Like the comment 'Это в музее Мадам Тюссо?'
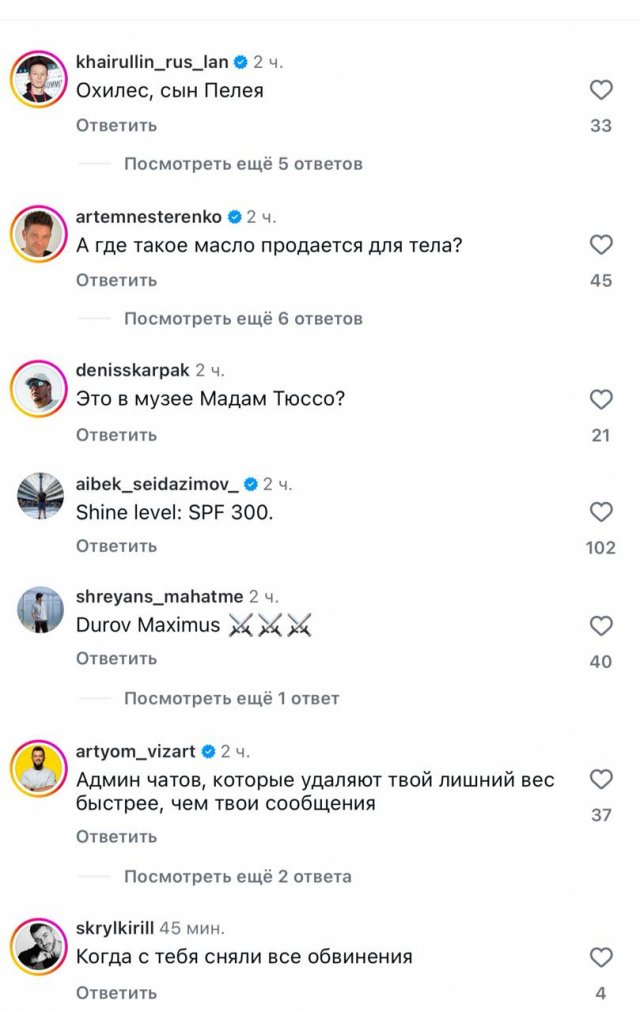The height and width of the screenshot is (1012, 640). pos(601,399)
